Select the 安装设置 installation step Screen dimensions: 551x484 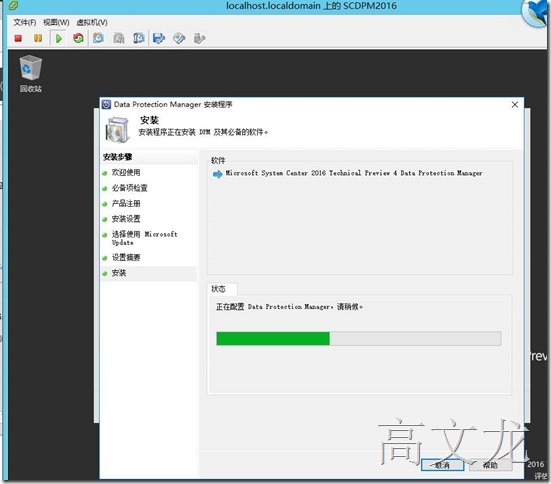tap(126, 219)
